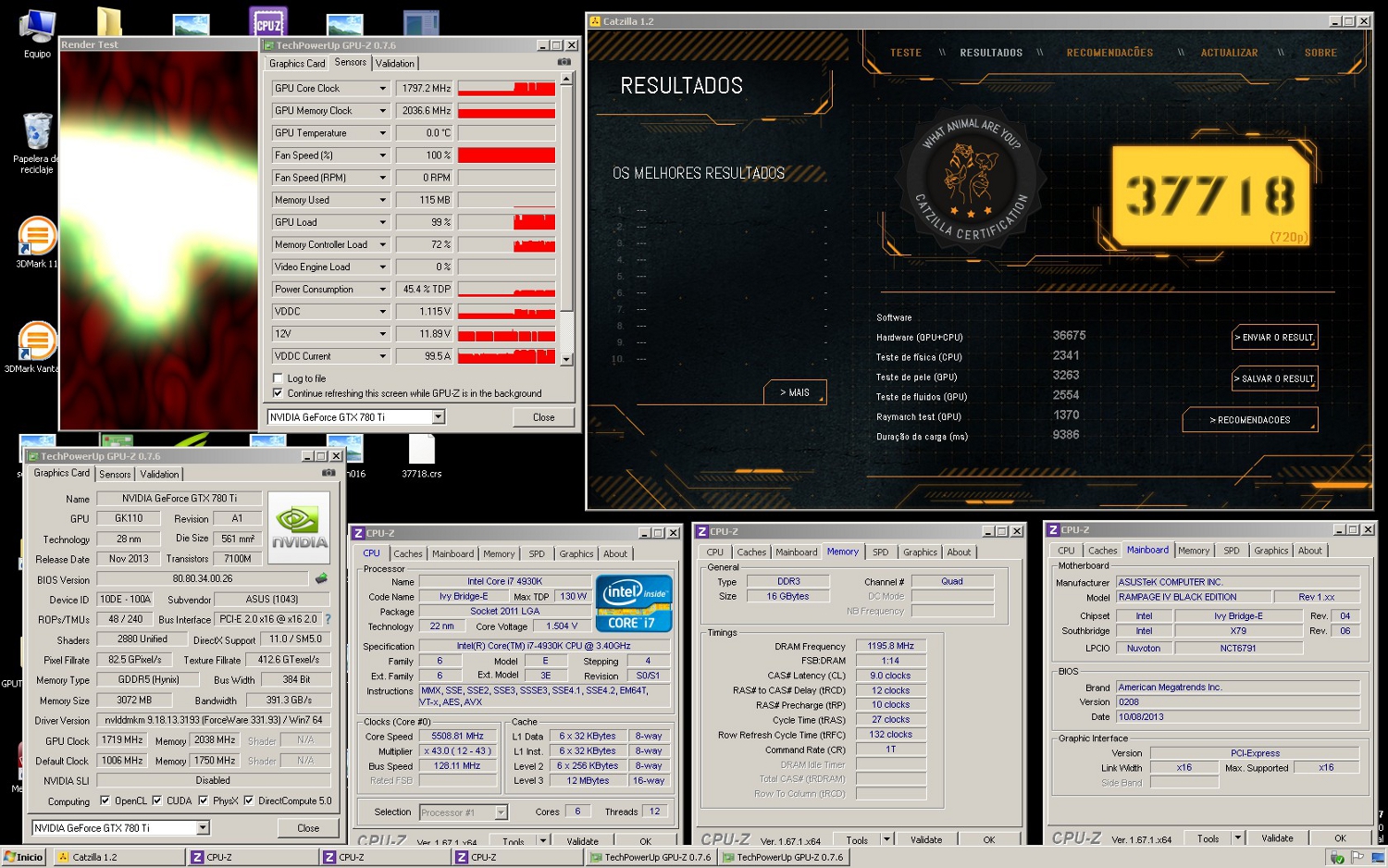The image size is (1388, 868).
Task: Click the BIOS Version save icon
Action: [321, 579]
